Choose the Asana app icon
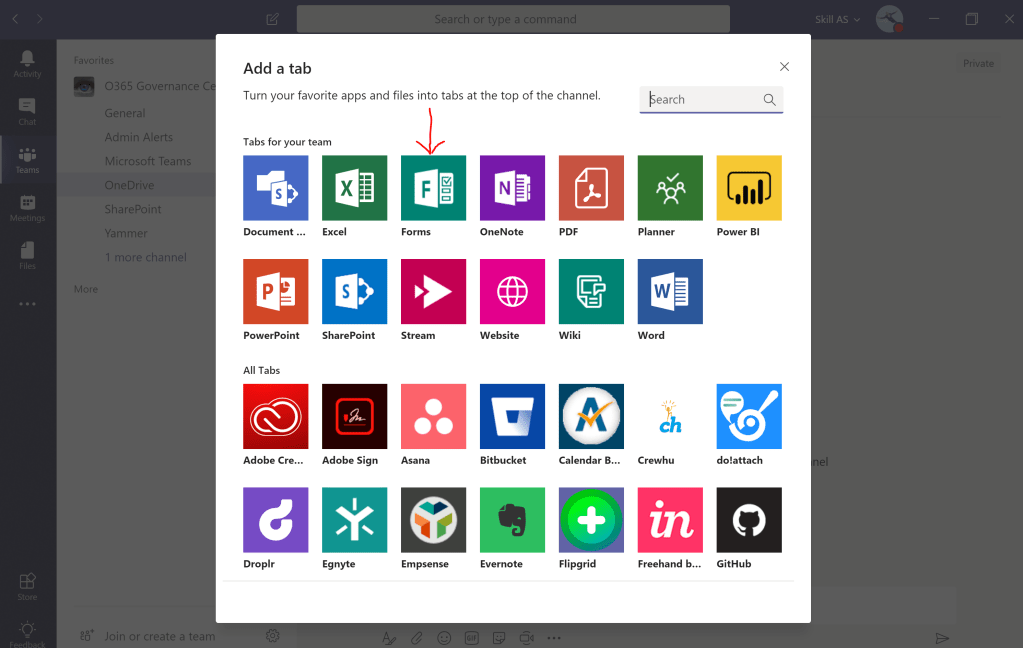Screen dimensions: 1023x648 [432, 416]
